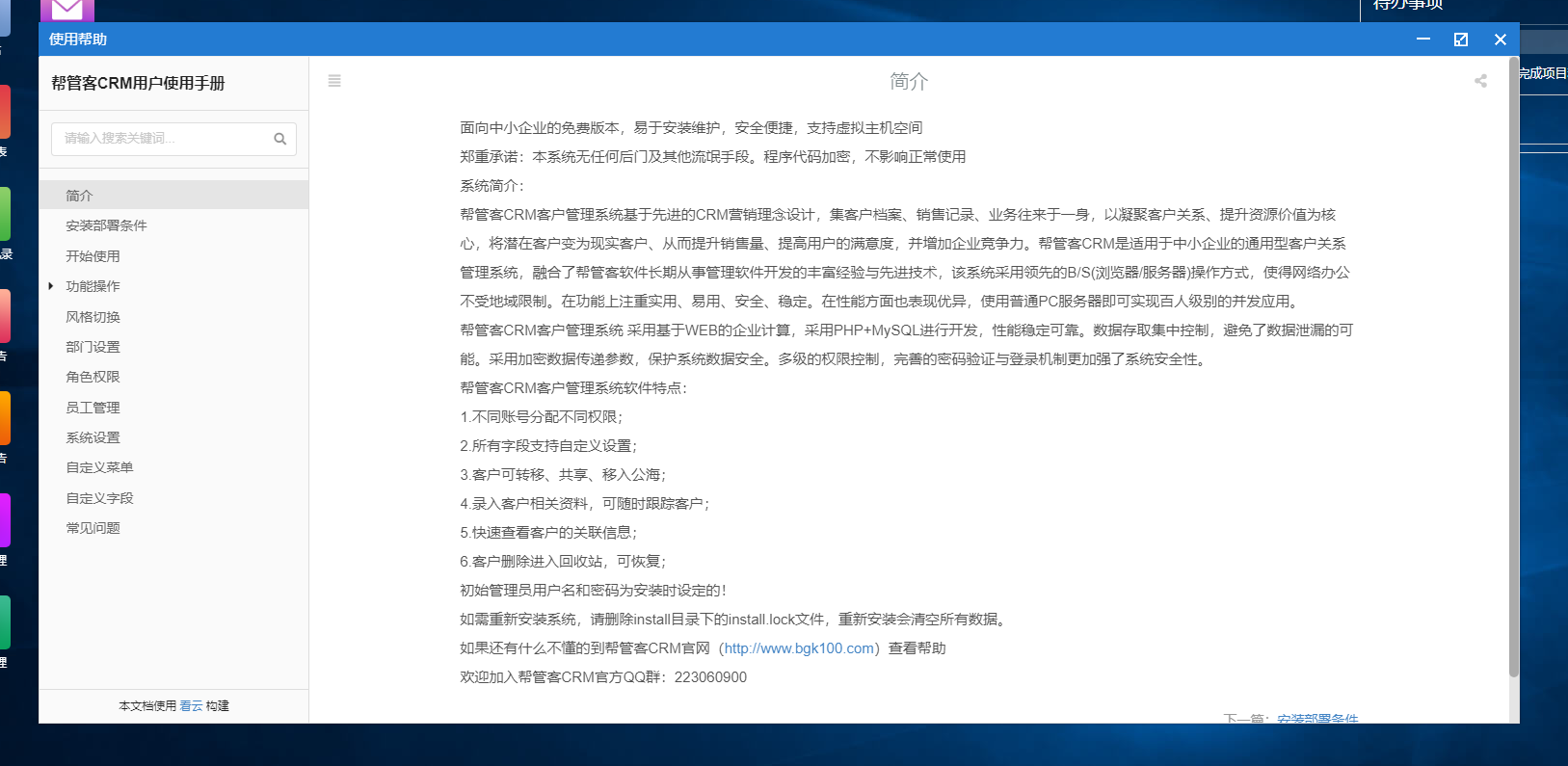The image size is (1568, 766).
Task: Close the 使用帮助 window
Action: (1500, 40)
